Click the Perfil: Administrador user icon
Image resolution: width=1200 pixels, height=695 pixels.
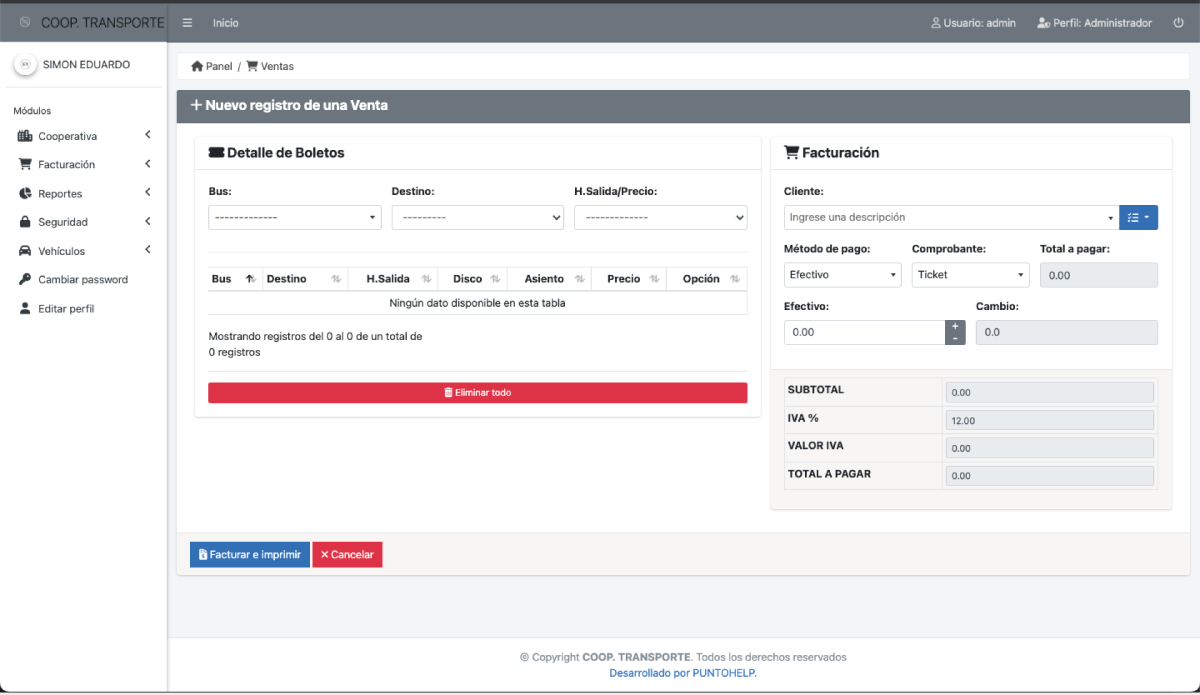pyautogui.click(x=1043, y=22)
